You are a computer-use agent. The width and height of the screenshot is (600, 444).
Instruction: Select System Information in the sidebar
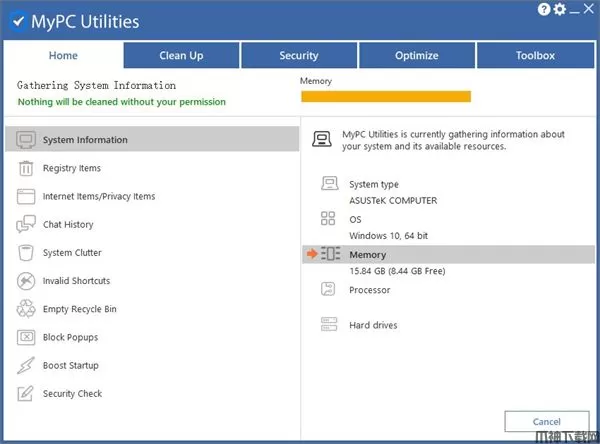click(85, 140)
